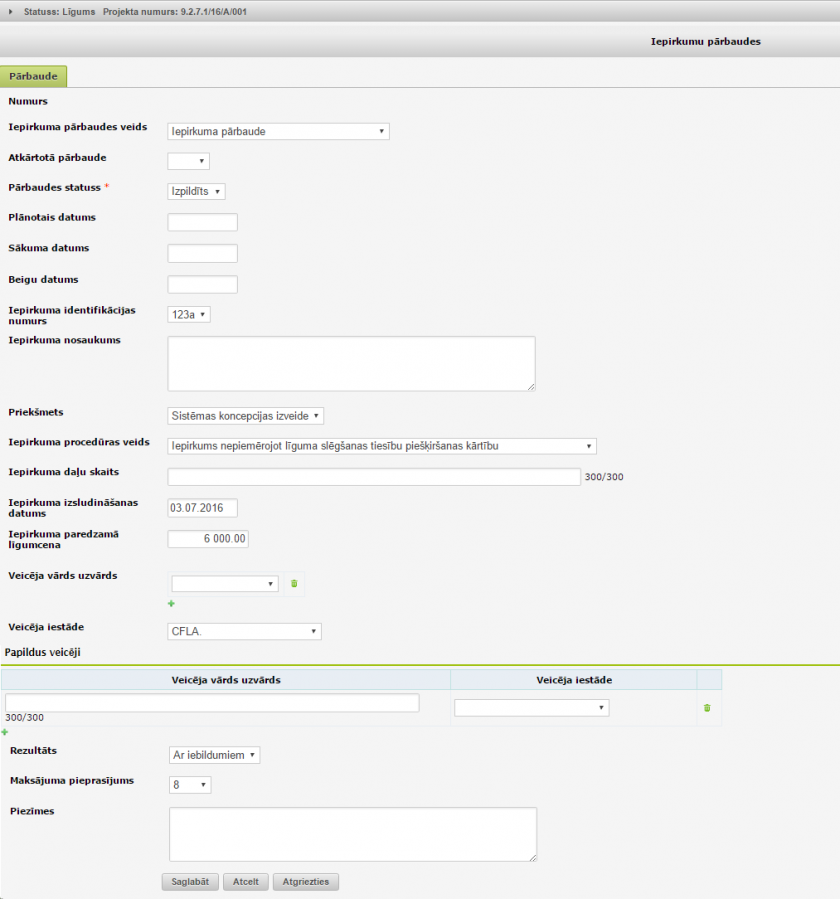The height and width of the screenshot is (899, 840).
Task: Click into the Piezīmes text area
Action: point(353,834)
